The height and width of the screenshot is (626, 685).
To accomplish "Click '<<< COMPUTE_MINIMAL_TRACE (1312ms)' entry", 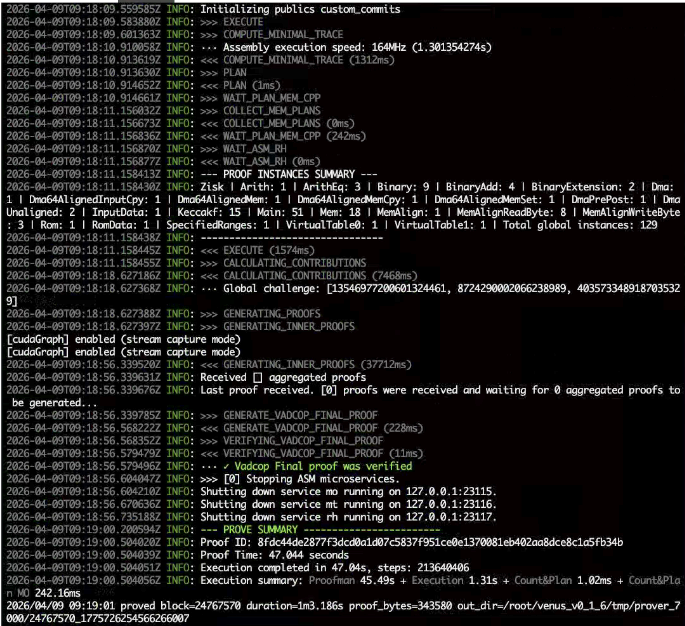I will (x=297, y=60).
